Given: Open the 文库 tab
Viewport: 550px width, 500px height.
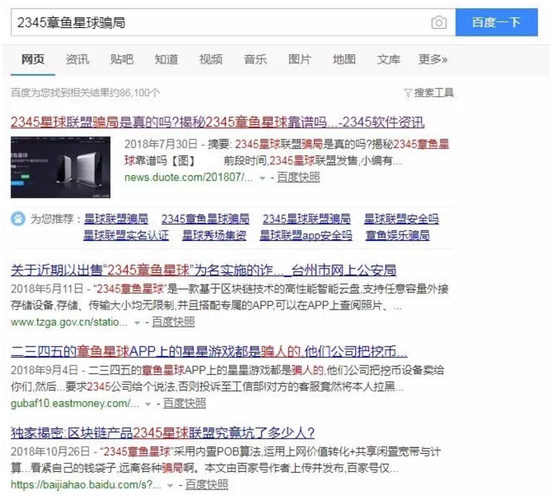Looking at the screenshot, I should click(389, 59).
